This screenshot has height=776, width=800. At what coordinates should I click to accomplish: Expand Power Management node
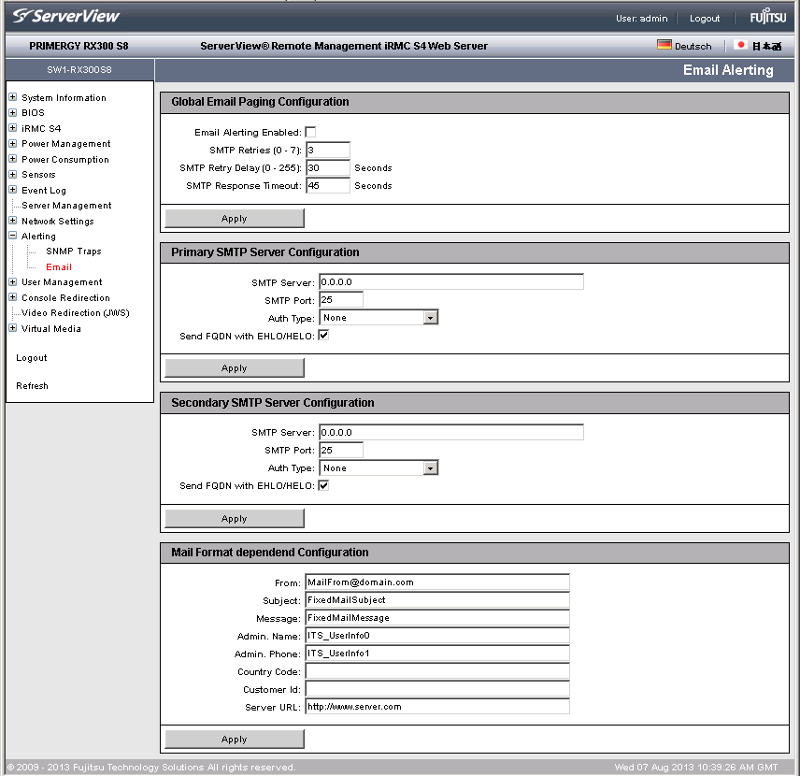click(x=13, y=143)
